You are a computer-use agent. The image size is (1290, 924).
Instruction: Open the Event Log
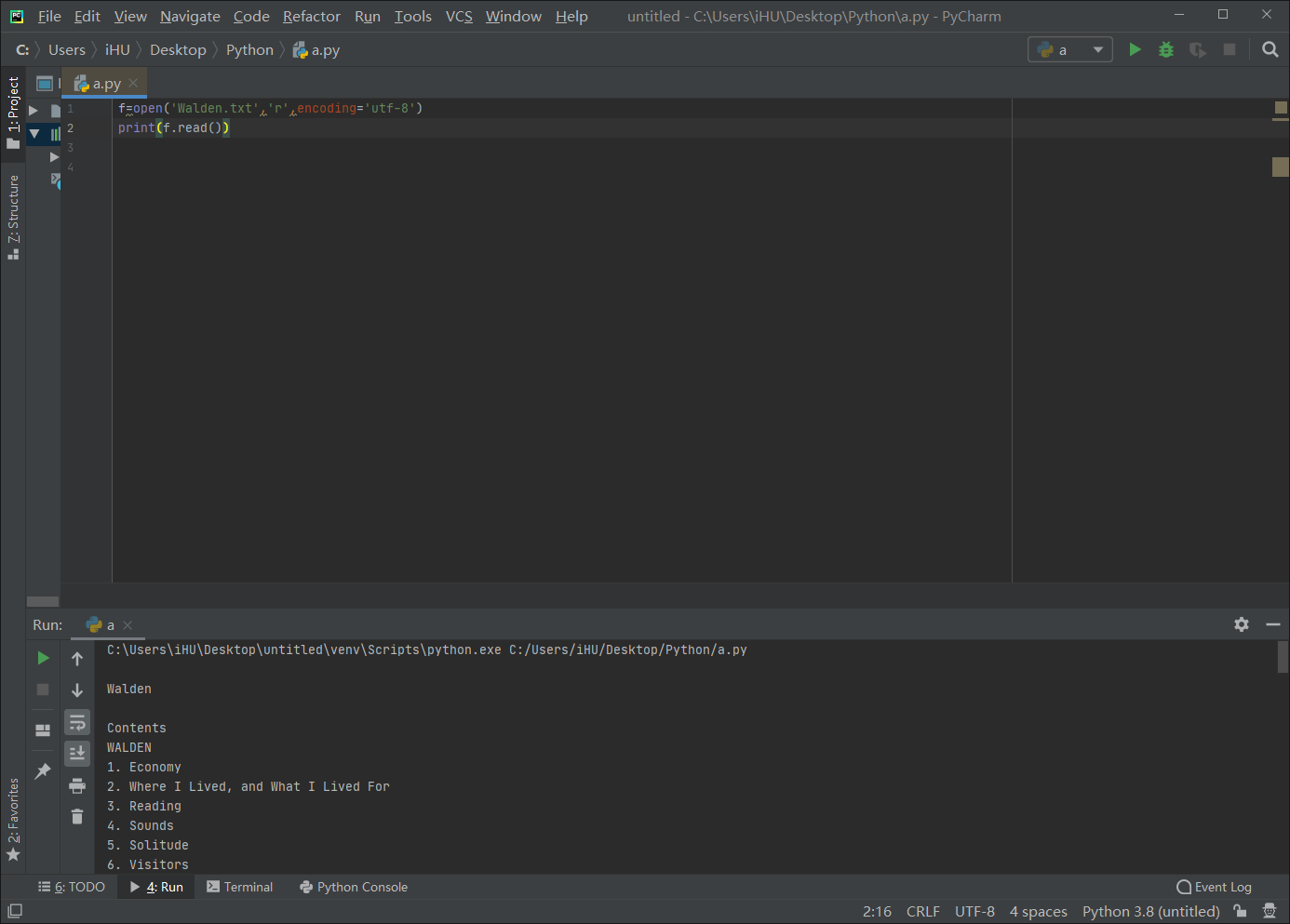(1214, 887)
